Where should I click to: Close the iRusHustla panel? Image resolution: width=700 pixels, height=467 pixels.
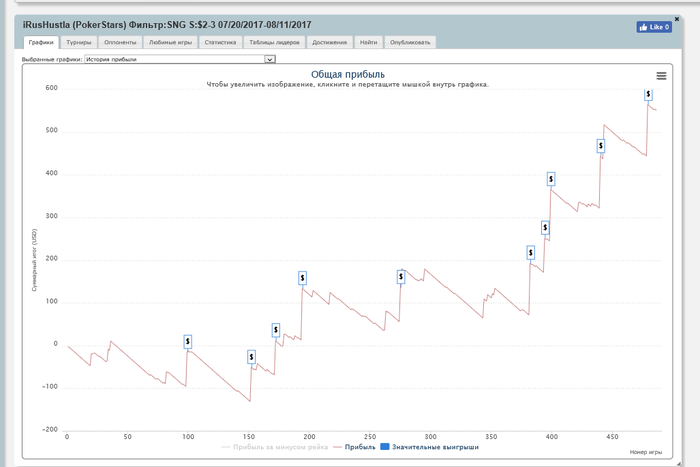tap(677, 19)
